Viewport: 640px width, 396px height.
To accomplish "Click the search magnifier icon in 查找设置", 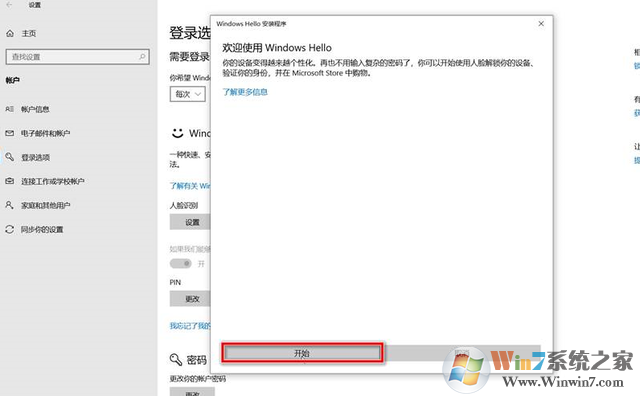I will point(142,57).
